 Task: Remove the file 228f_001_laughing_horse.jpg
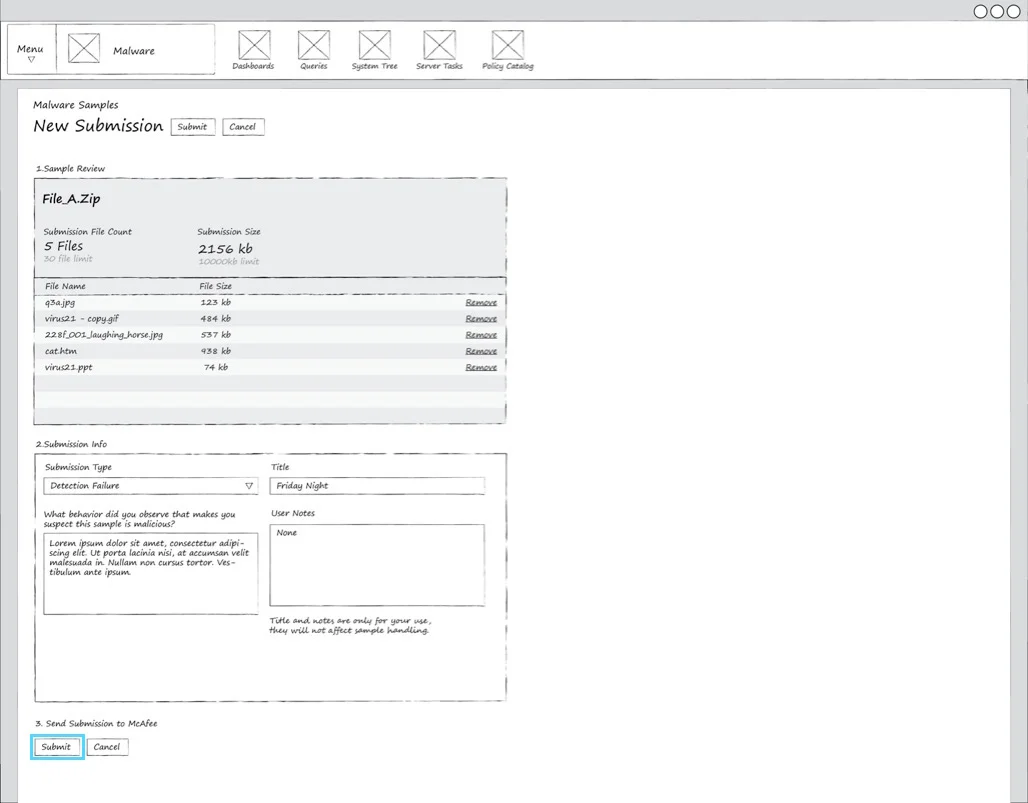481,335
